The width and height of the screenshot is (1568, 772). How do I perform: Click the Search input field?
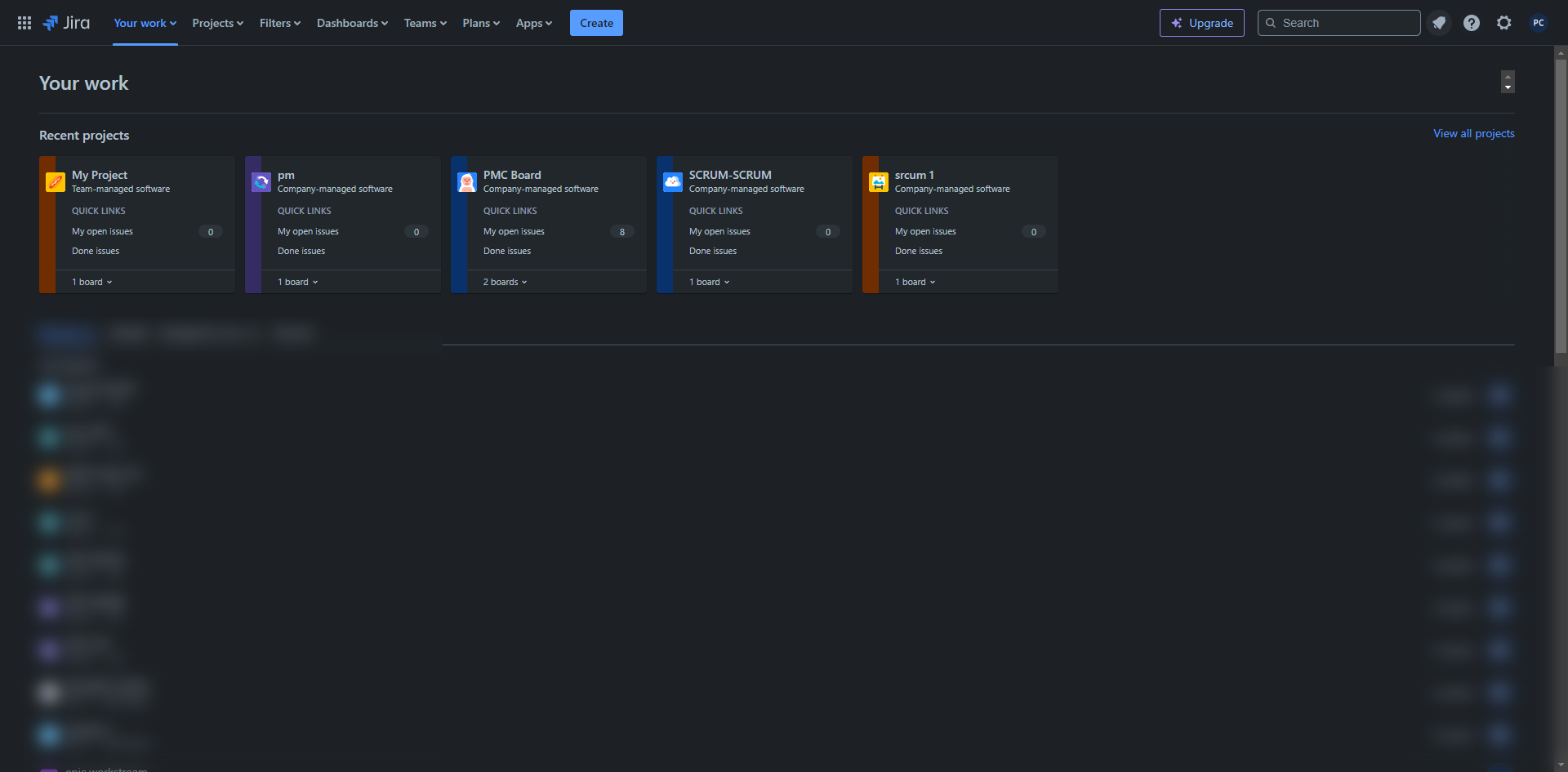(x=1339, y=23)
